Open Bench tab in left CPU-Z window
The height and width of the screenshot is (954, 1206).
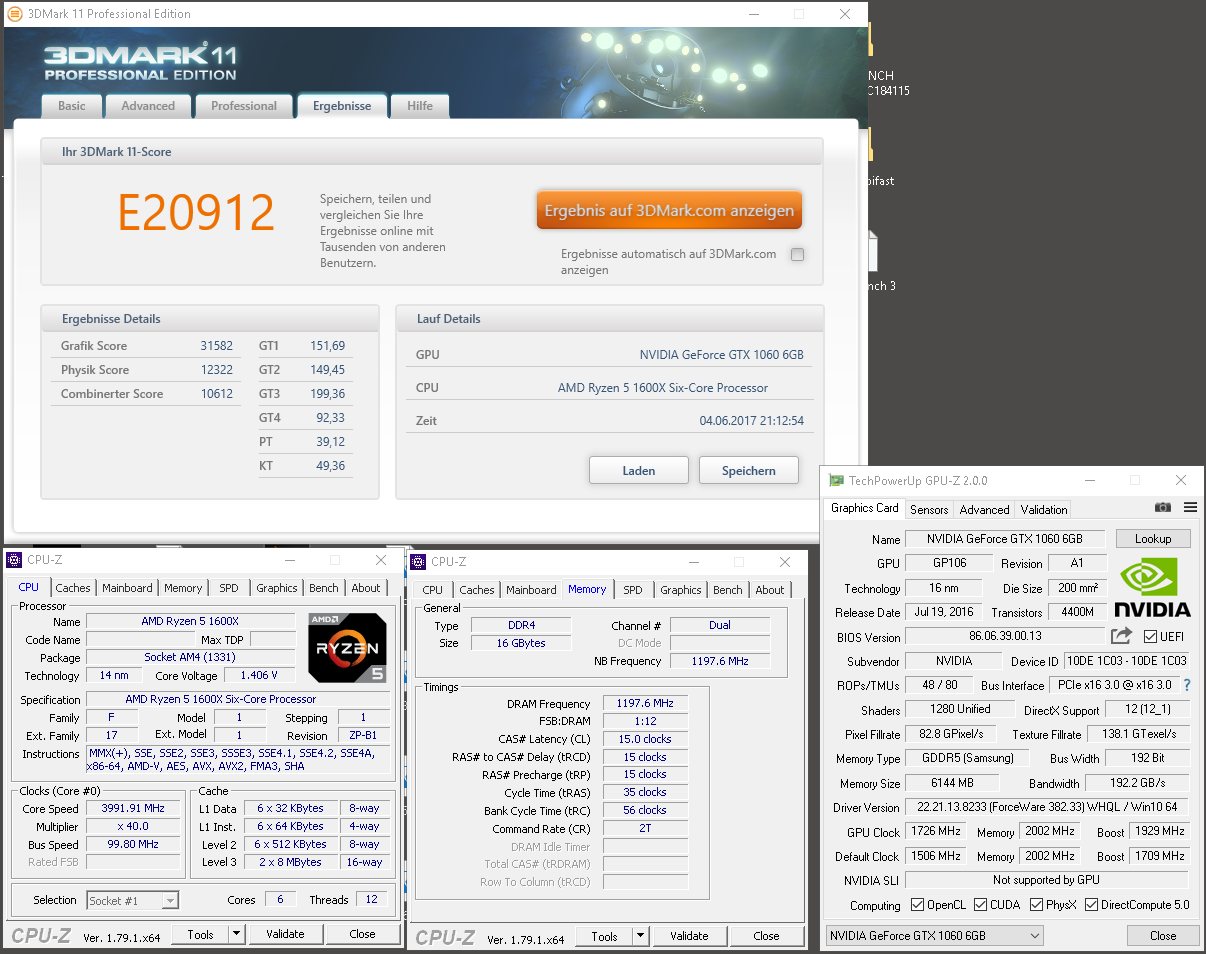point(324,588)
